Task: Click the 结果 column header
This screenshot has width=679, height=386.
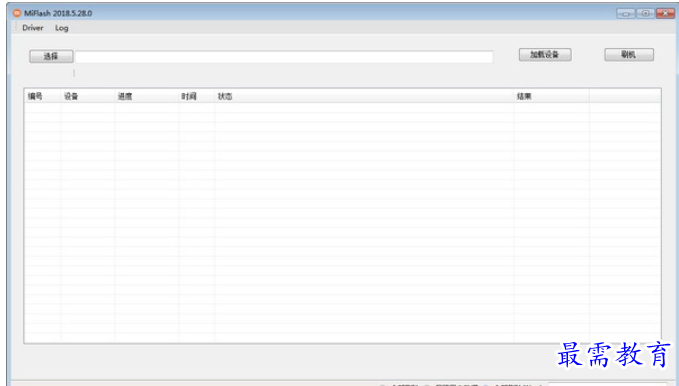Action: (551, 96)
